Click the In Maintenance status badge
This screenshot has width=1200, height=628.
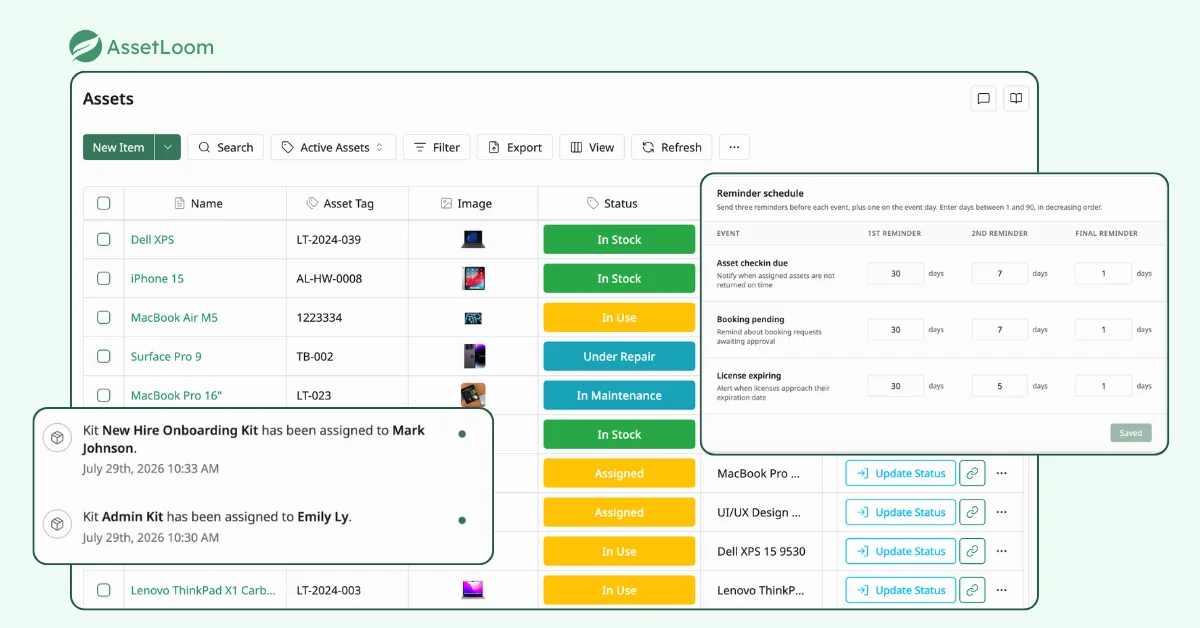[619, 395]
